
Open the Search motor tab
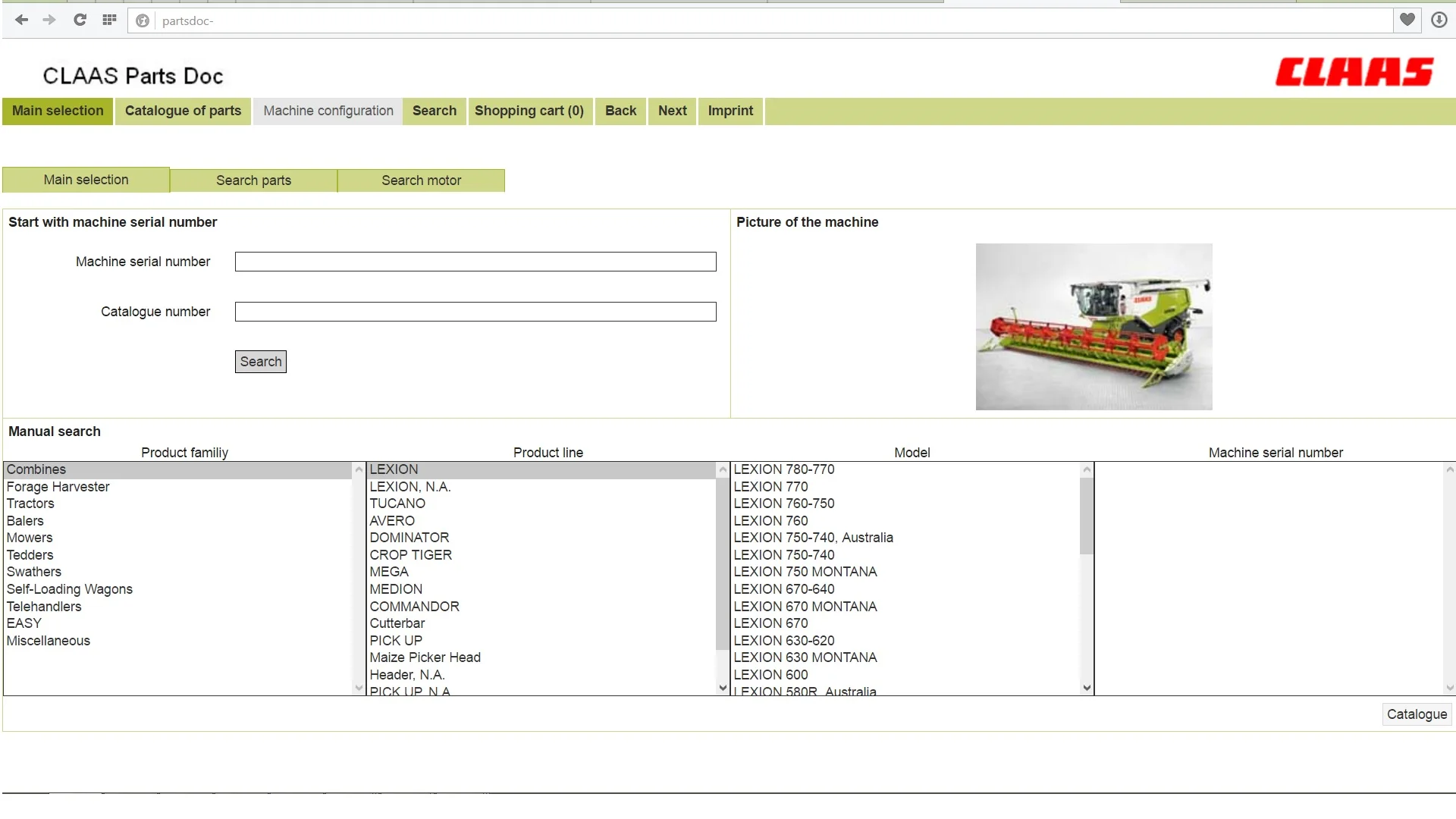(421, 180)
